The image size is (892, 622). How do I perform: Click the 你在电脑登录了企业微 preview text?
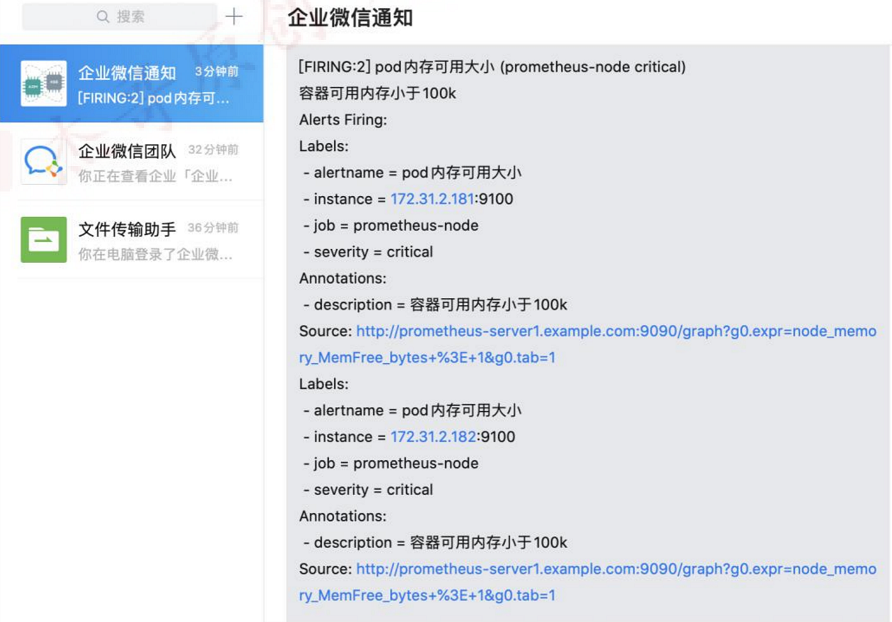tap(155, 254)
